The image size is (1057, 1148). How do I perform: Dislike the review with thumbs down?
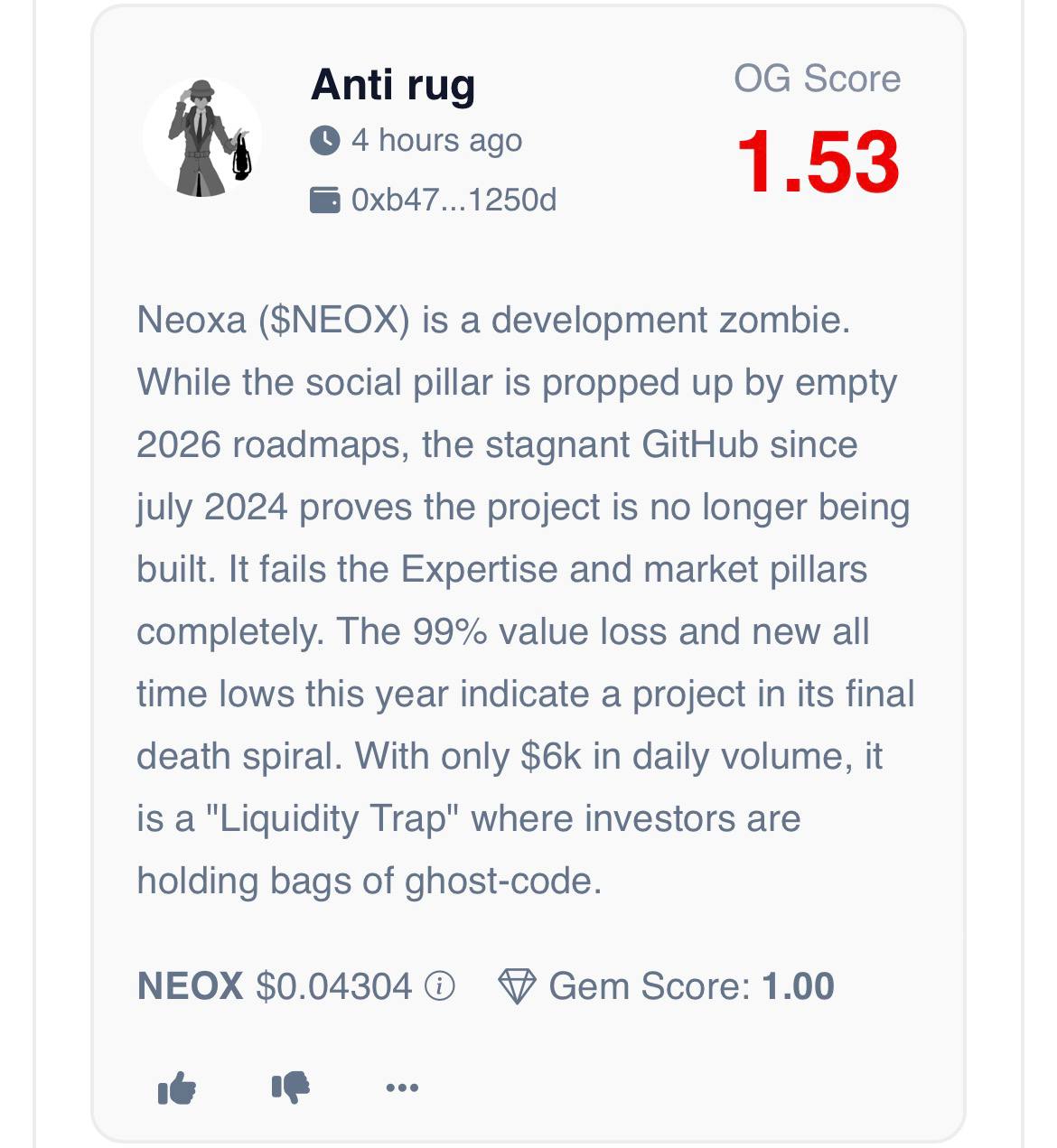(290, 1087)
